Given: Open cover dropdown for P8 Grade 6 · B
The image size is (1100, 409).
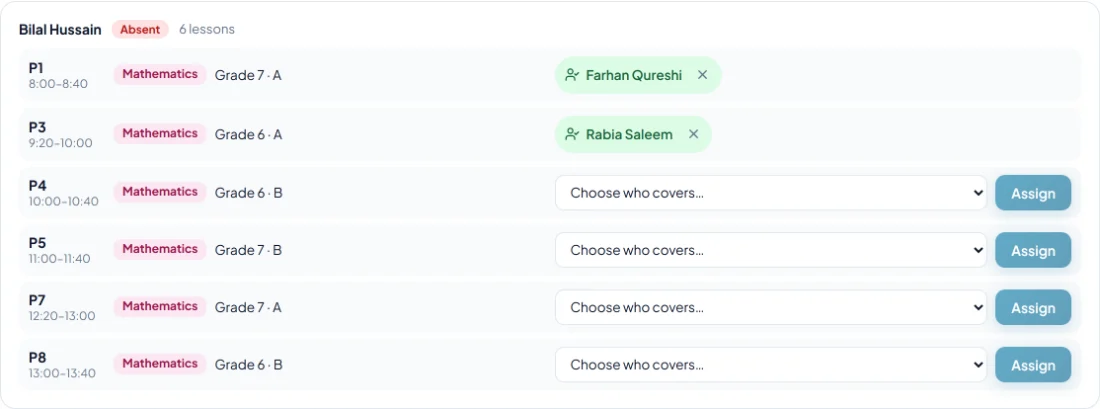Looking at the screenshot, I should coord(771,365).
